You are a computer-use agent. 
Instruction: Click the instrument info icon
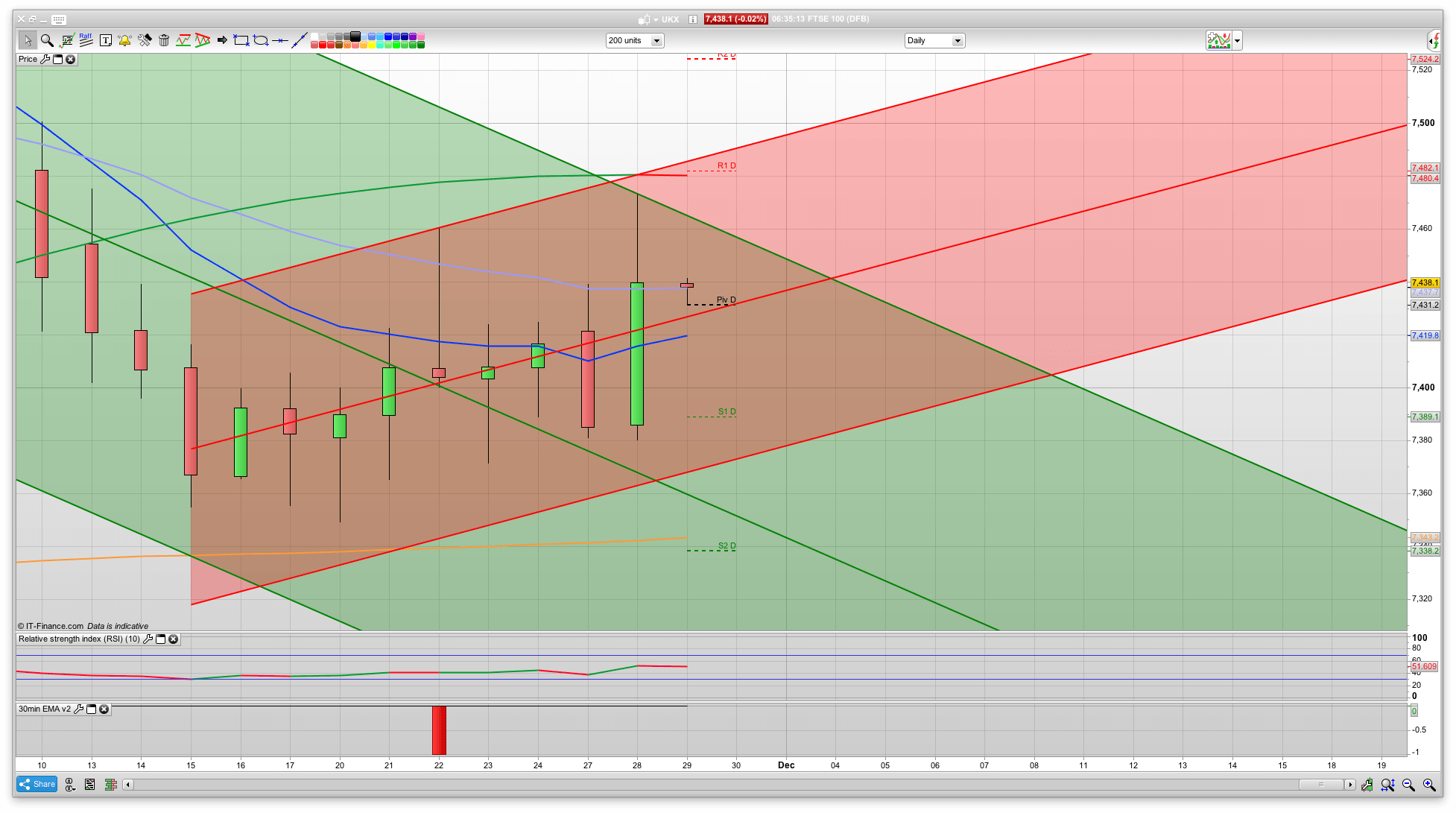[x=693, y=19]
